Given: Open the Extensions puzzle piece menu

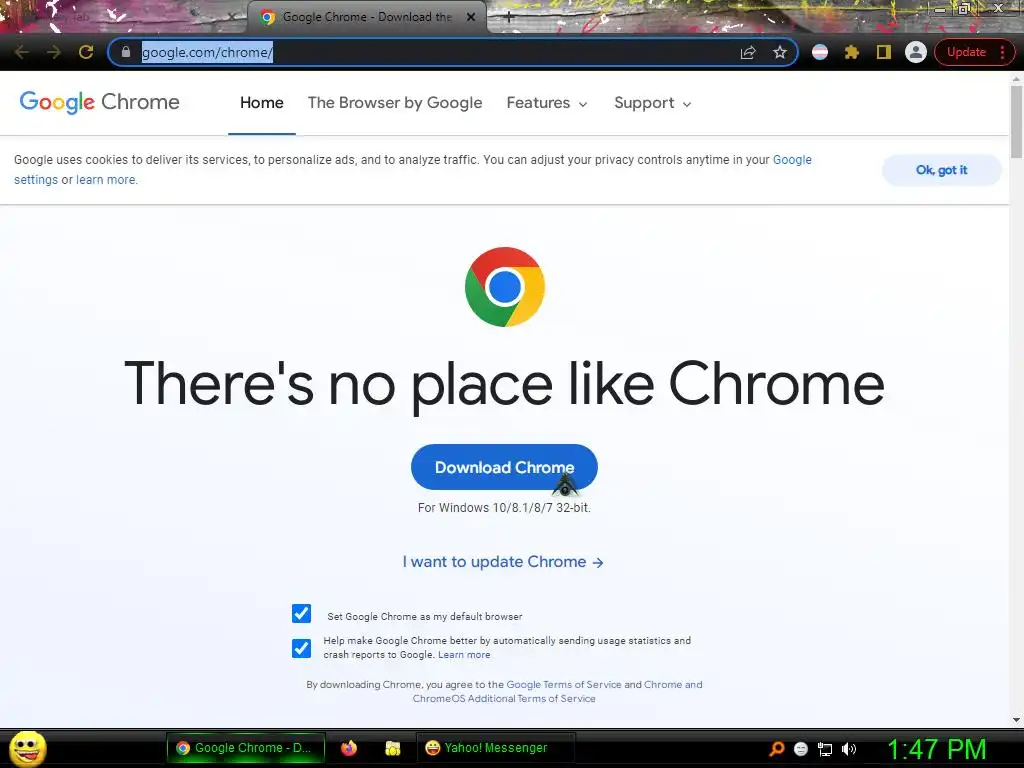Looking at the screenshot, I should [852, 52].
